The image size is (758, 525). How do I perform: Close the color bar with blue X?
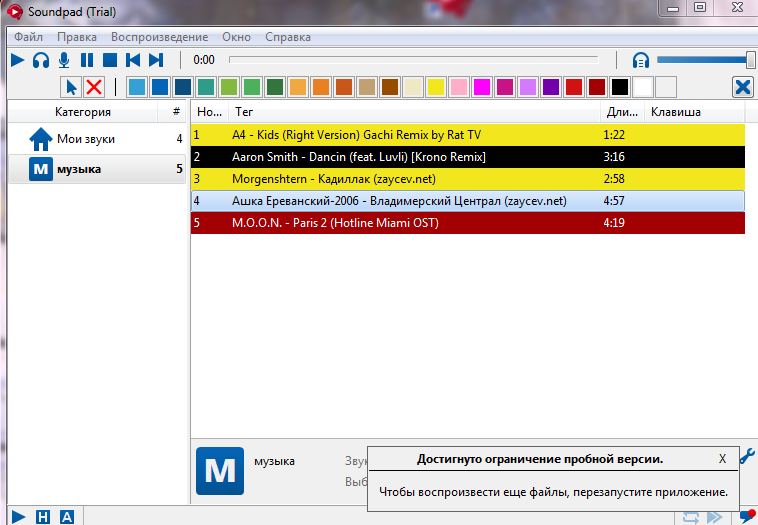(742, 87)
